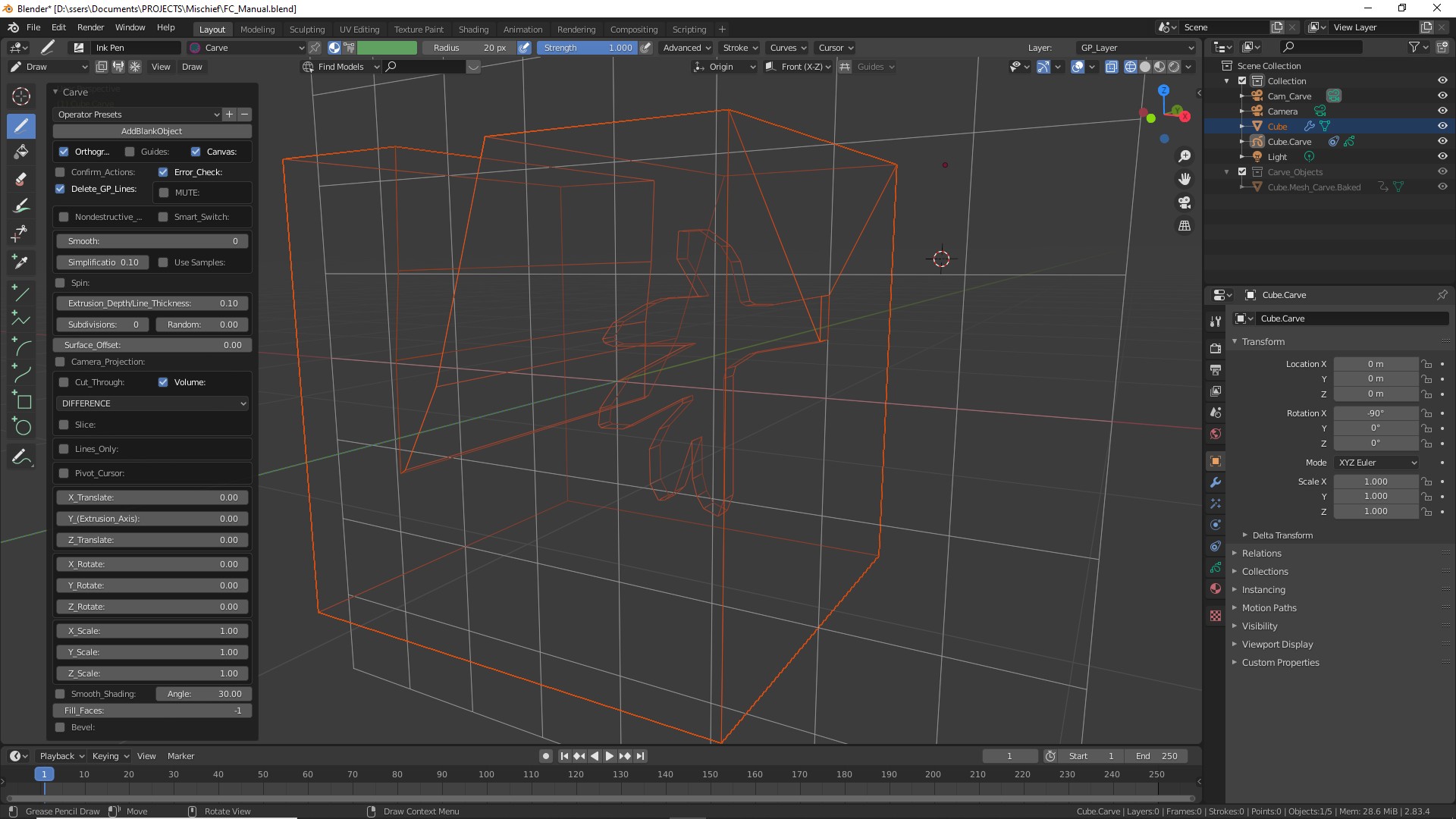Click the Location X field

[x=1375, y=364]
